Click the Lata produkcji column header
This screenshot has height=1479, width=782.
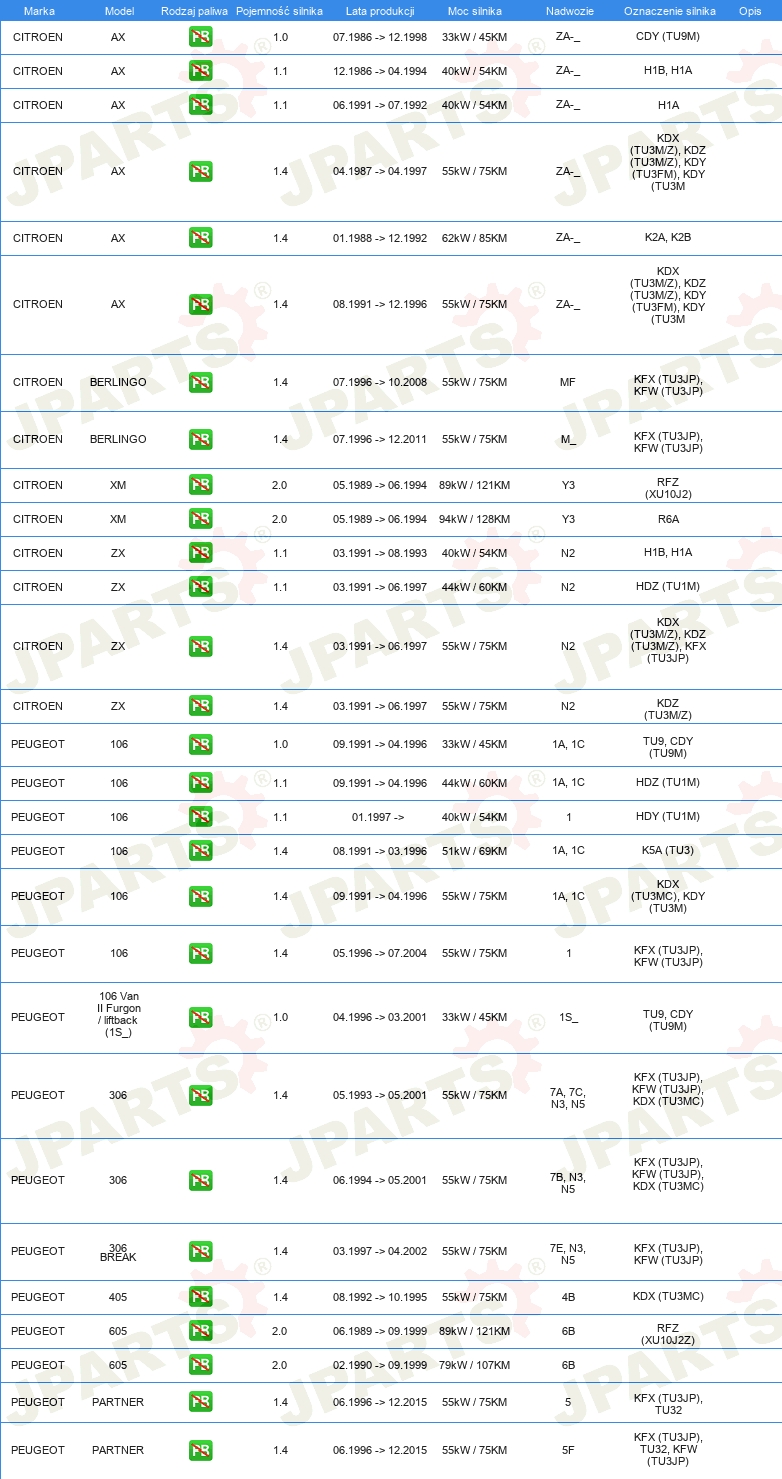pyautogui.click(x=380, y=11)
